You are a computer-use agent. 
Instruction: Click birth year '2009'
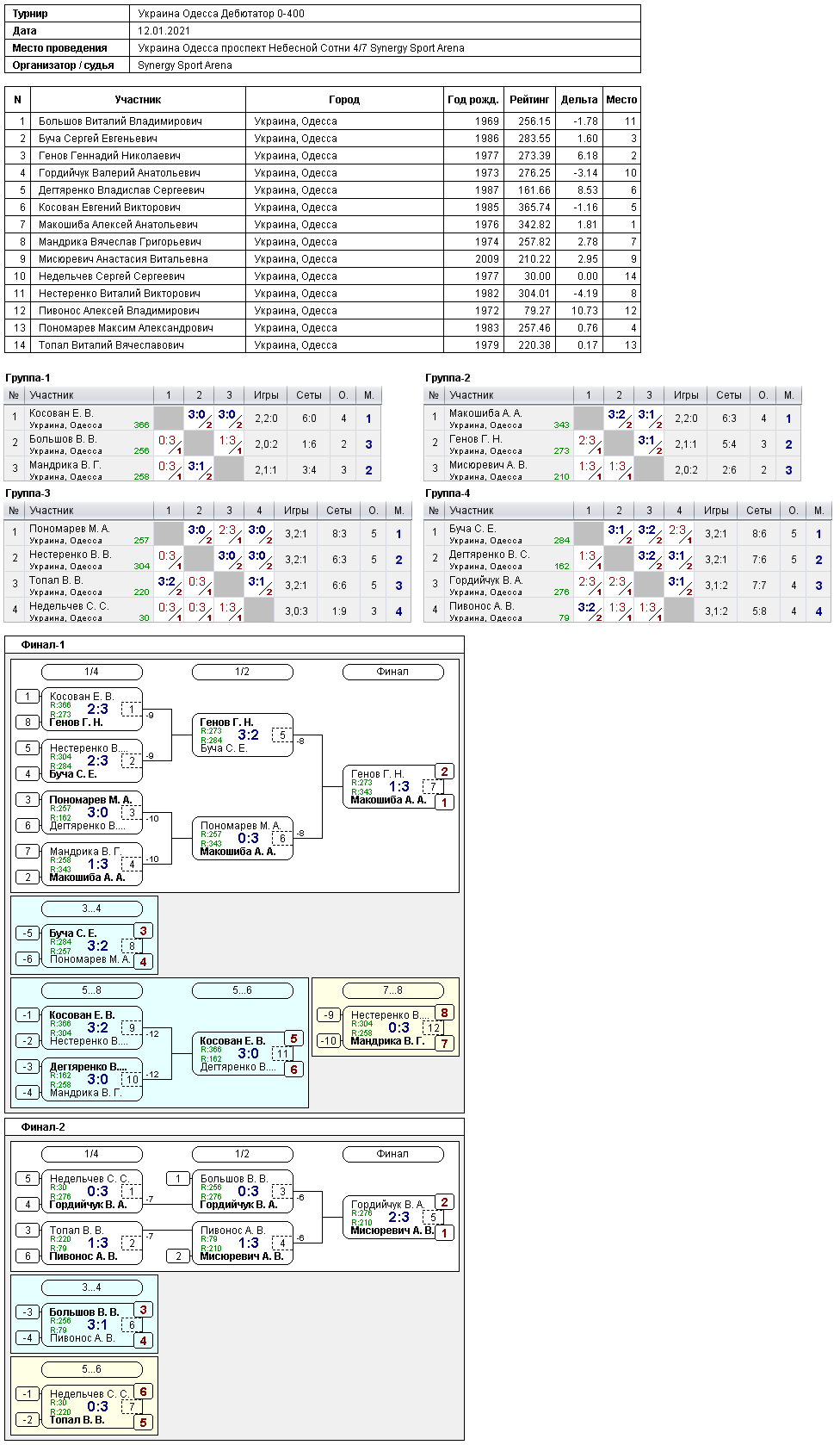click(487, 259)
